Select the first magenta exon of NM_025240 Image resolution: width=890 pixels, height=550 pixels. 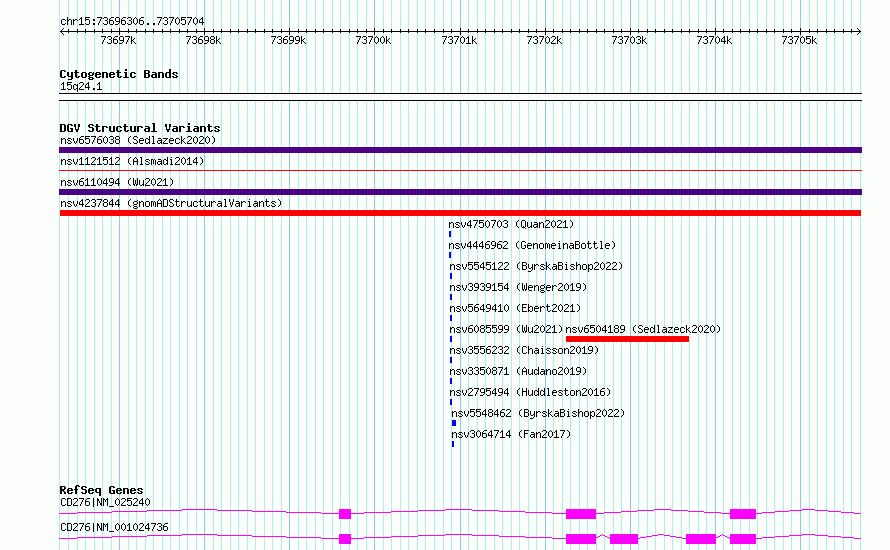tap(345, 514)
